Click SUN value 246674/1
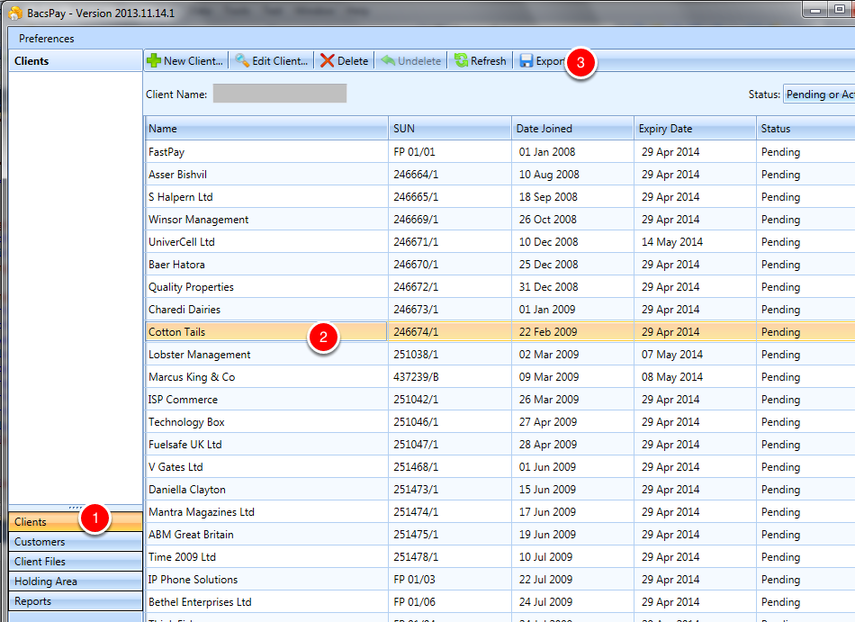 (x=416, y=332)
